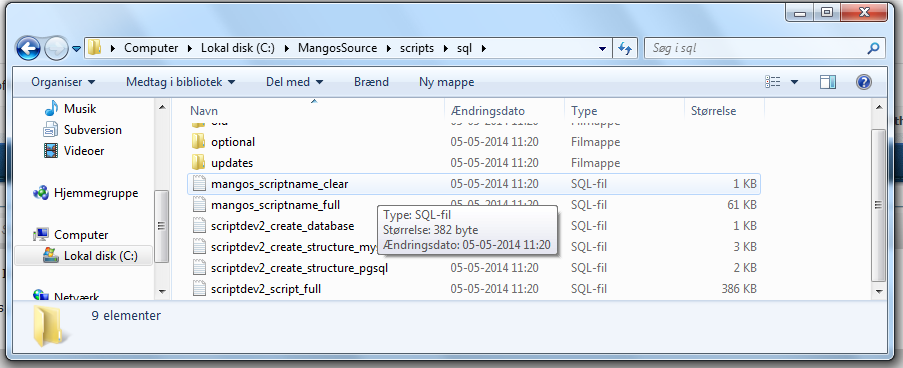This screenshot has height=368, width=903.
Task: Select Subversion in the navigation pane
Action: click(x=93, y=130)
